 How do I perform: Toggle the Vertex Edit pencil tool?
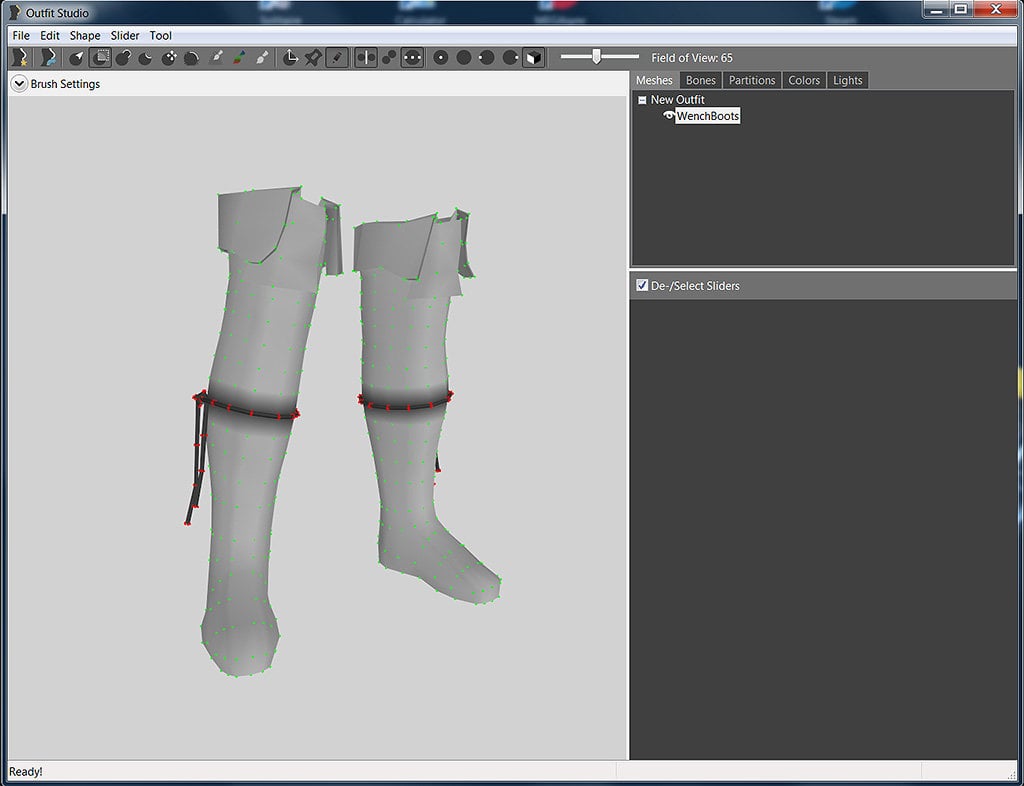click(x=336, y=58)
